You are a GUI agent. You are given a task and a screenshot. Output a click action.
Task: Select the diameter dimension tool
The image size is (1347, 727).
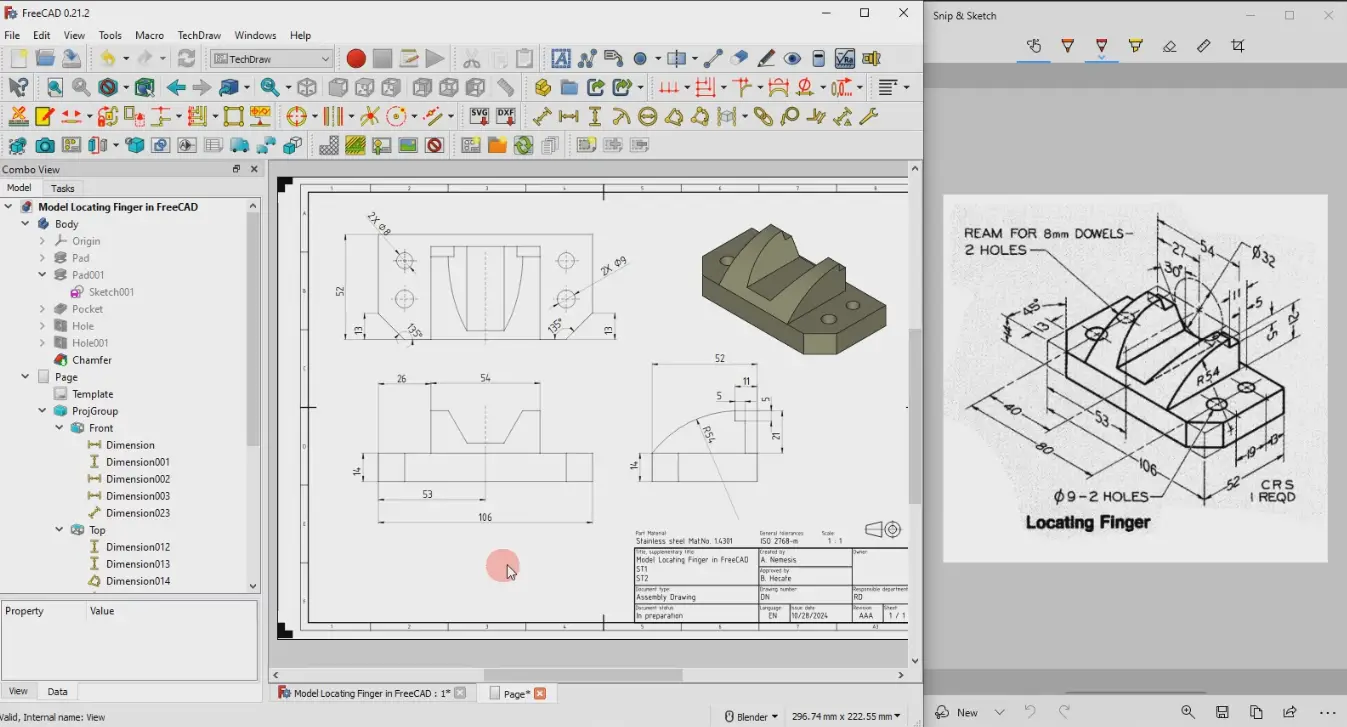coord(647,116)
